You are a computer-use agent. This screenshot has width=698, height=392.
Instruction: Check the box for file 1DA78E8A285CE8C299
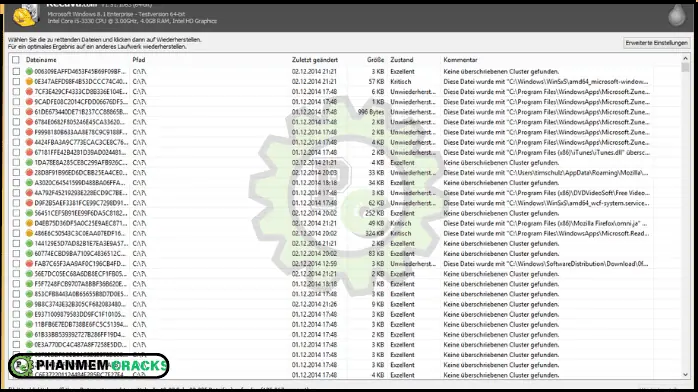point(16,162)
